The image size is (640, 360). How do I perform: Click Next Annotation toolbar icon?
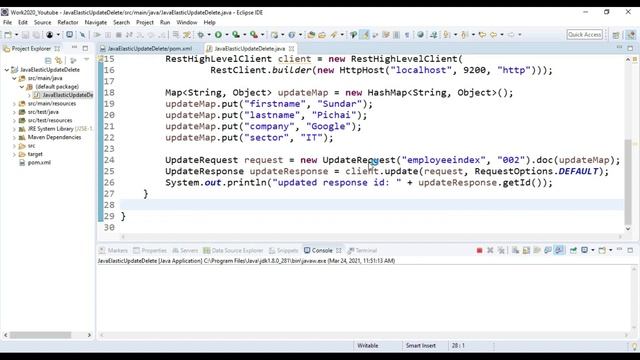447,35
